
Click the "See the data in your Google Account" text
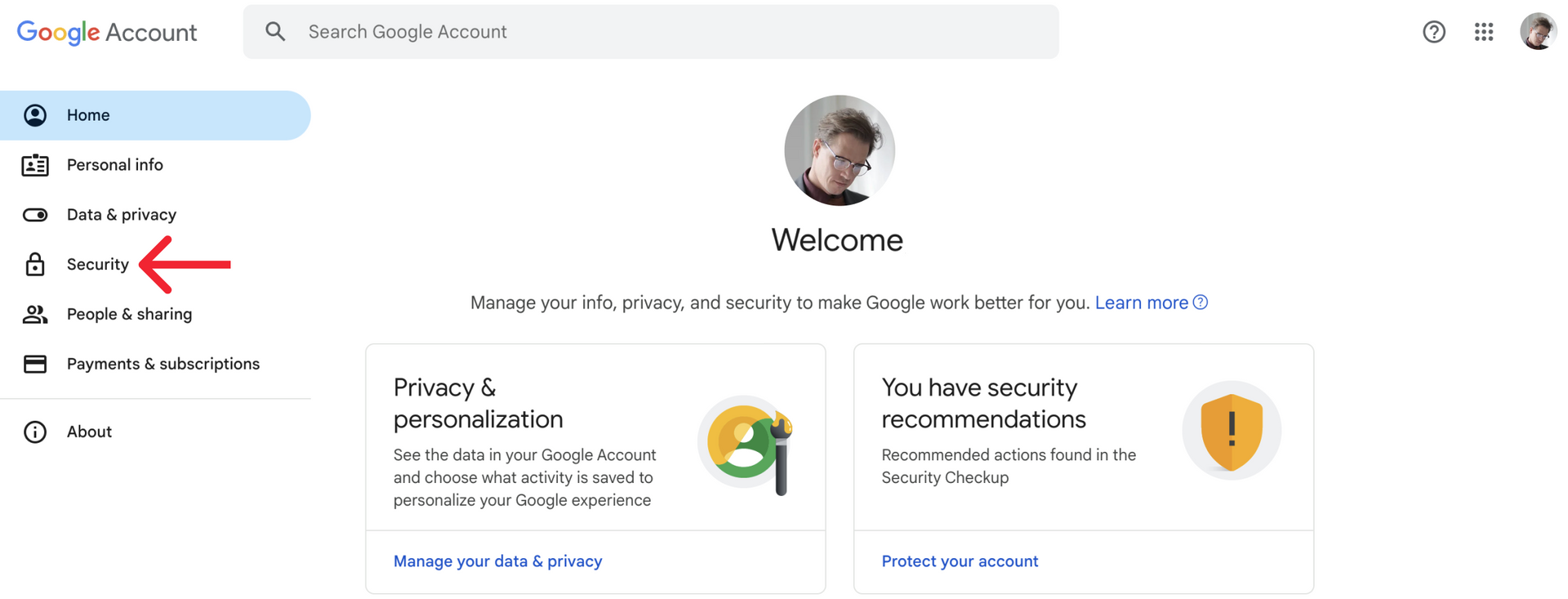pyautogui.click(x=525, y=477)
